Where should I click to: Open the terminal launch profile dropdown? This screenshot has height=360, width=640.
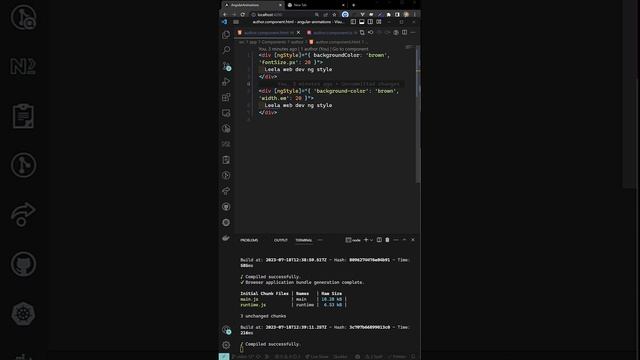pyautogui.click(x=371, y=240)
